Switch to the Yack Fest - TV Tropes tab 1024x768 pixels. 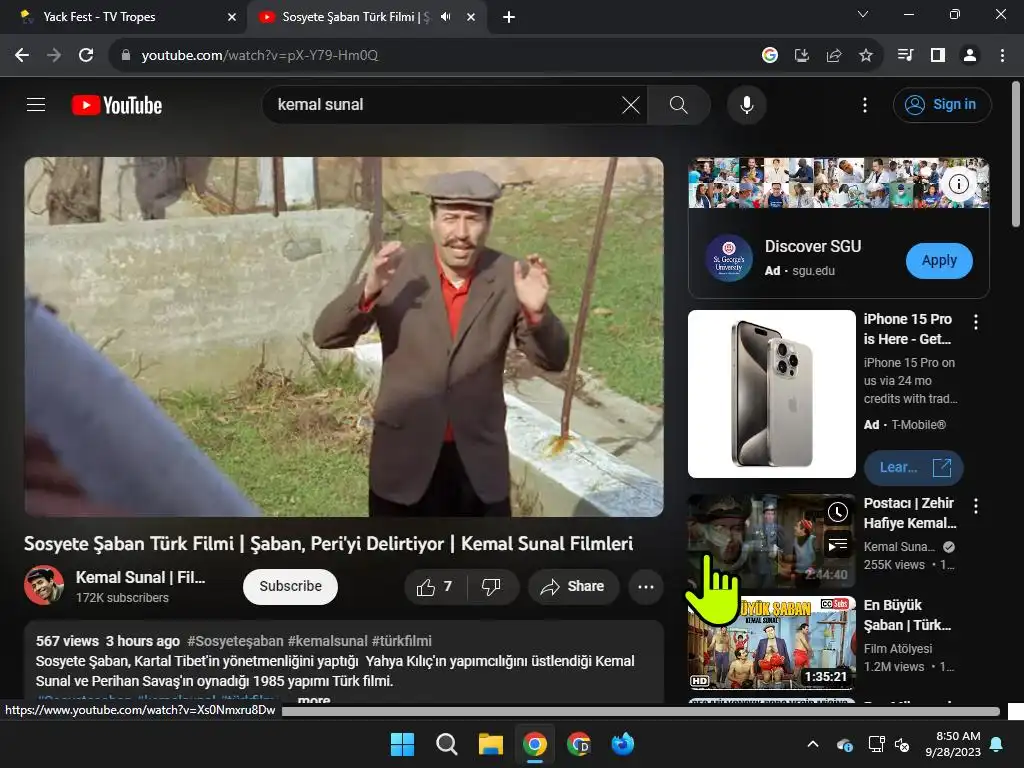(123, 17)
